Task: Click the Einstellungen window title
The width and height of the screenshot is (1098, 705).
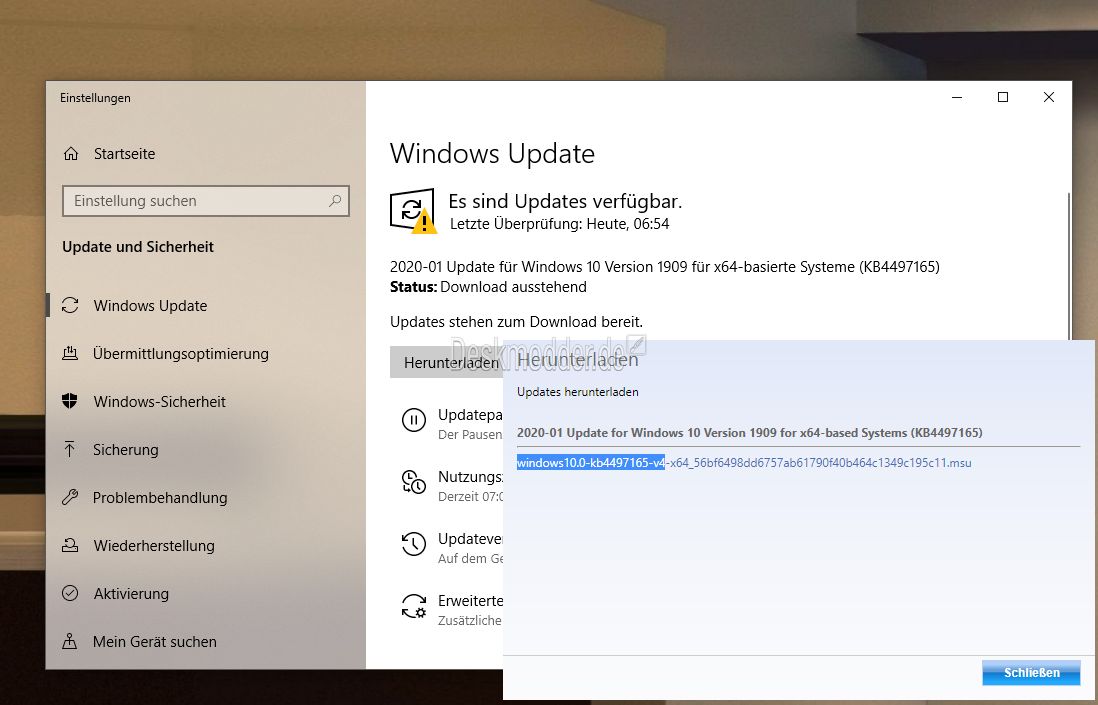Action: (x=95, y=98)
